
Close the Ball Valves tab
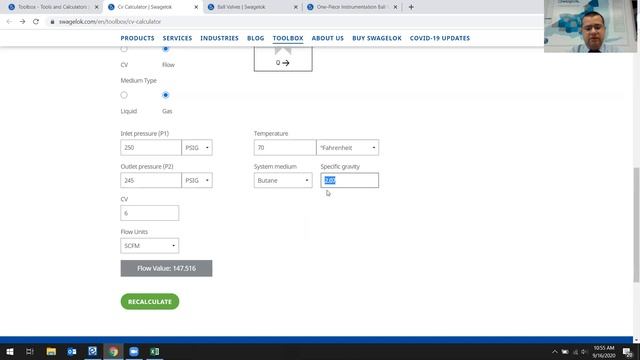pos(296,7)
